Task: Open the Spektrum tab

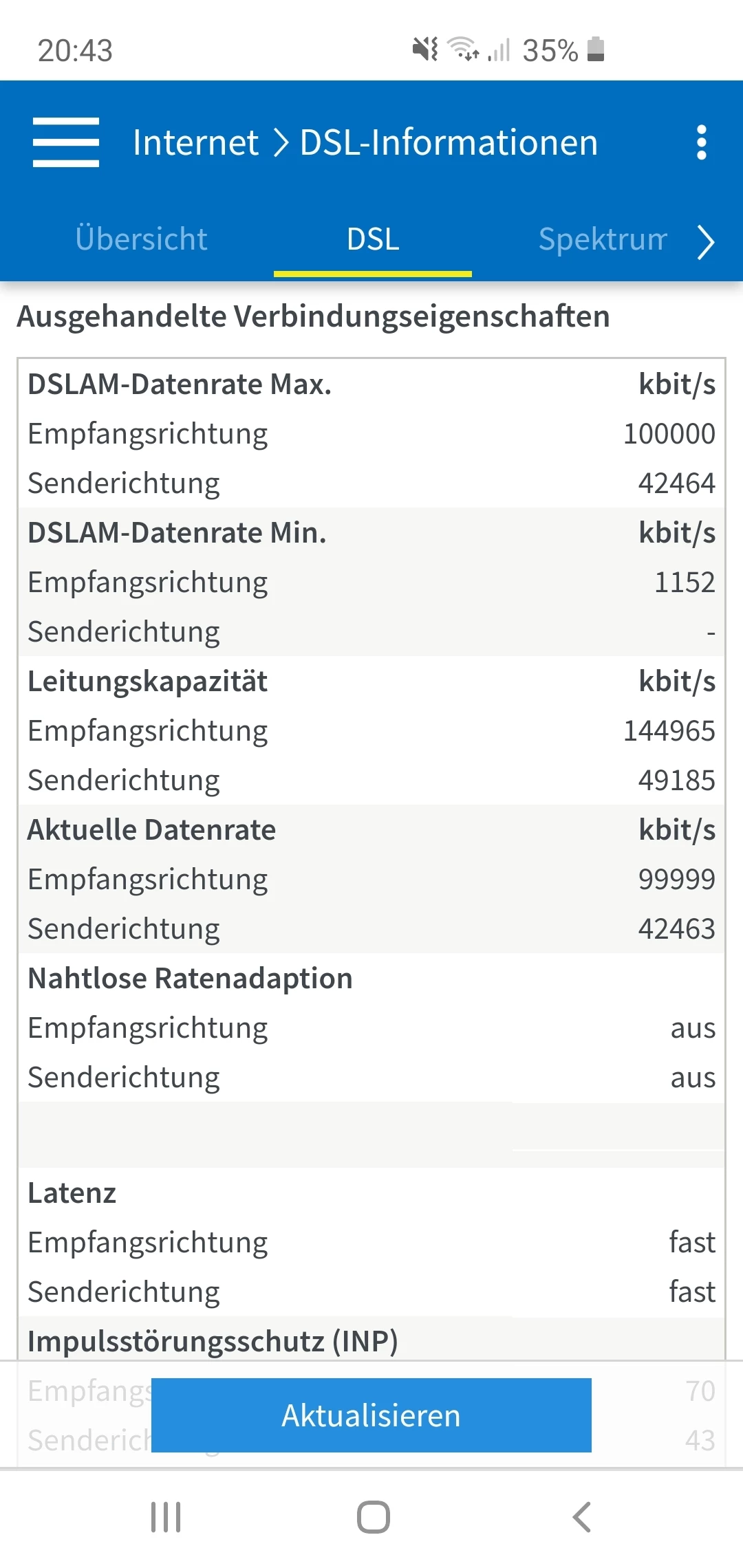Action: [x=603, y=239]
